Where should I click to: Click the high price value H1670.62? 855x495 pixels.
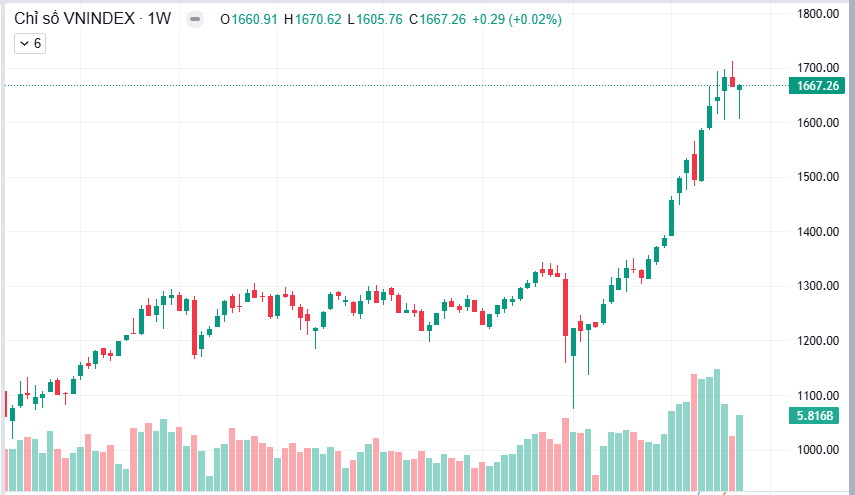tap(312, 20)
